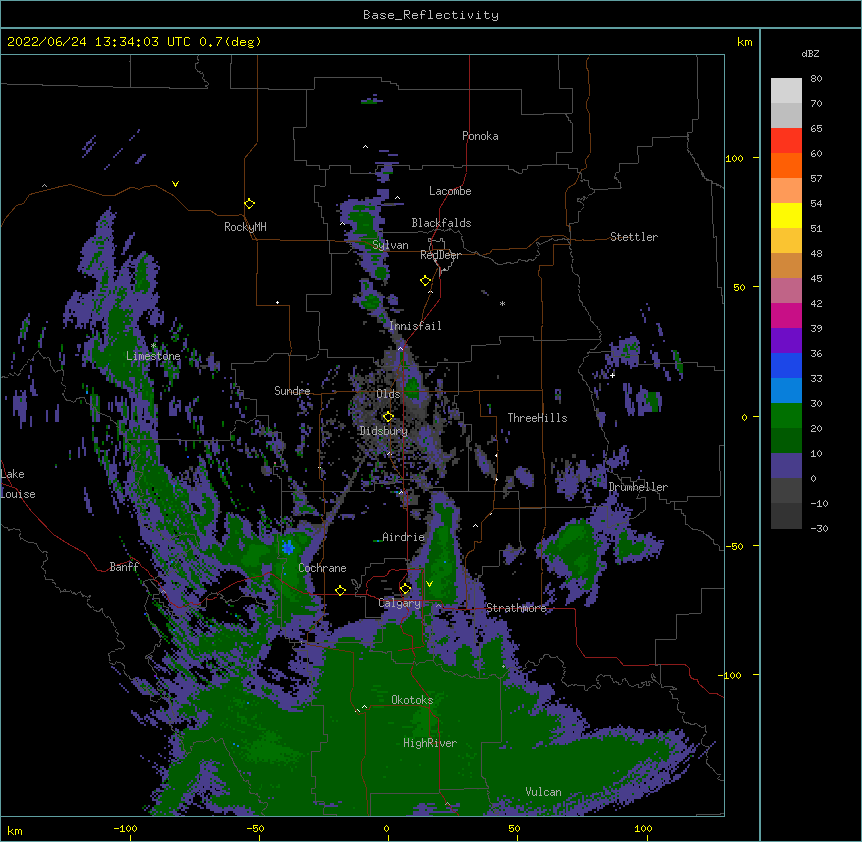The height and width of the screenshot is (842, 862).
Task: Click the -50 km tick on the right axis
Action: click(734, 546)
